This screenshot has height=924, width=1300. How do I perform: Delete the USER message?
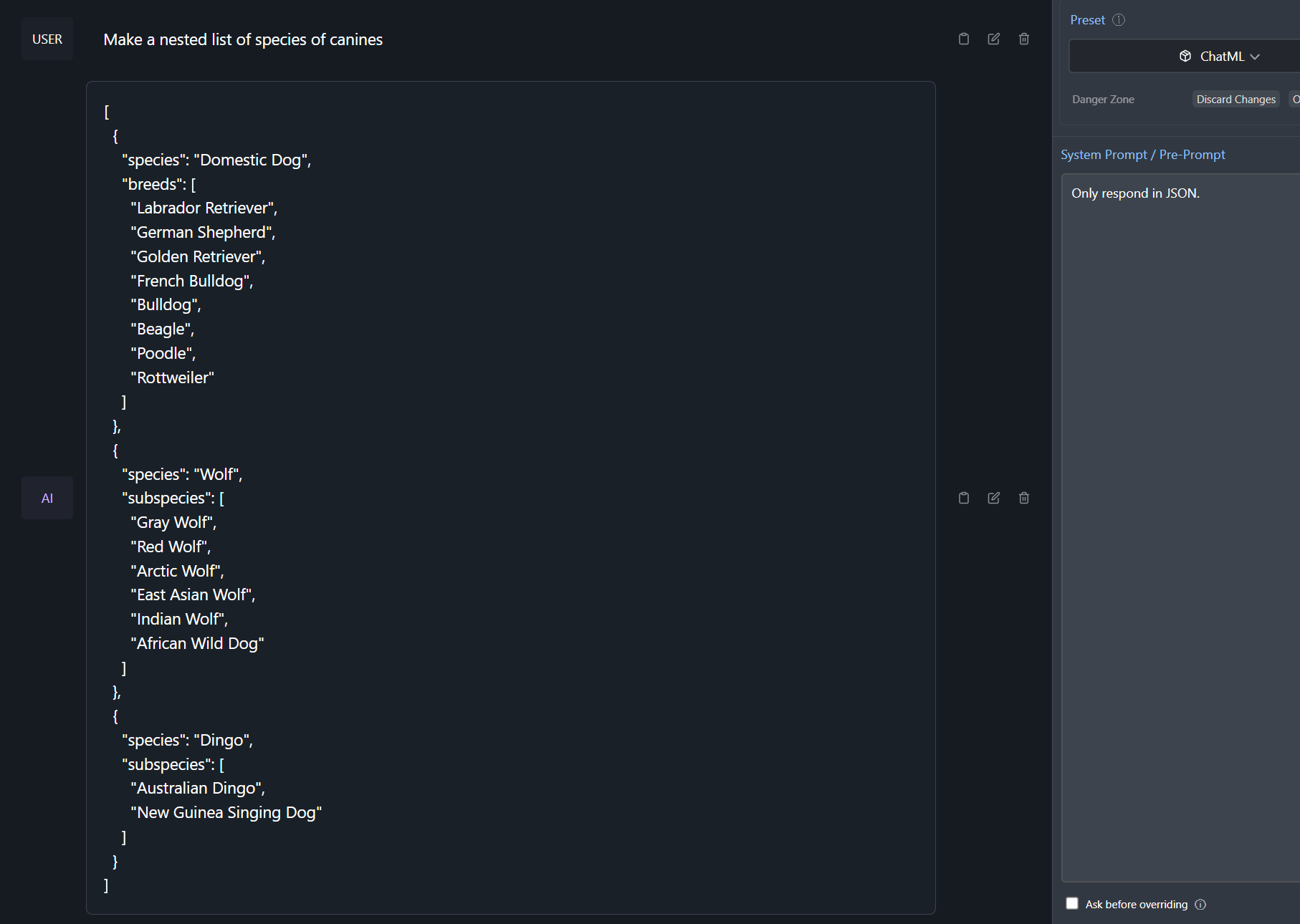pyautogui.click(x=1024, y=39)
